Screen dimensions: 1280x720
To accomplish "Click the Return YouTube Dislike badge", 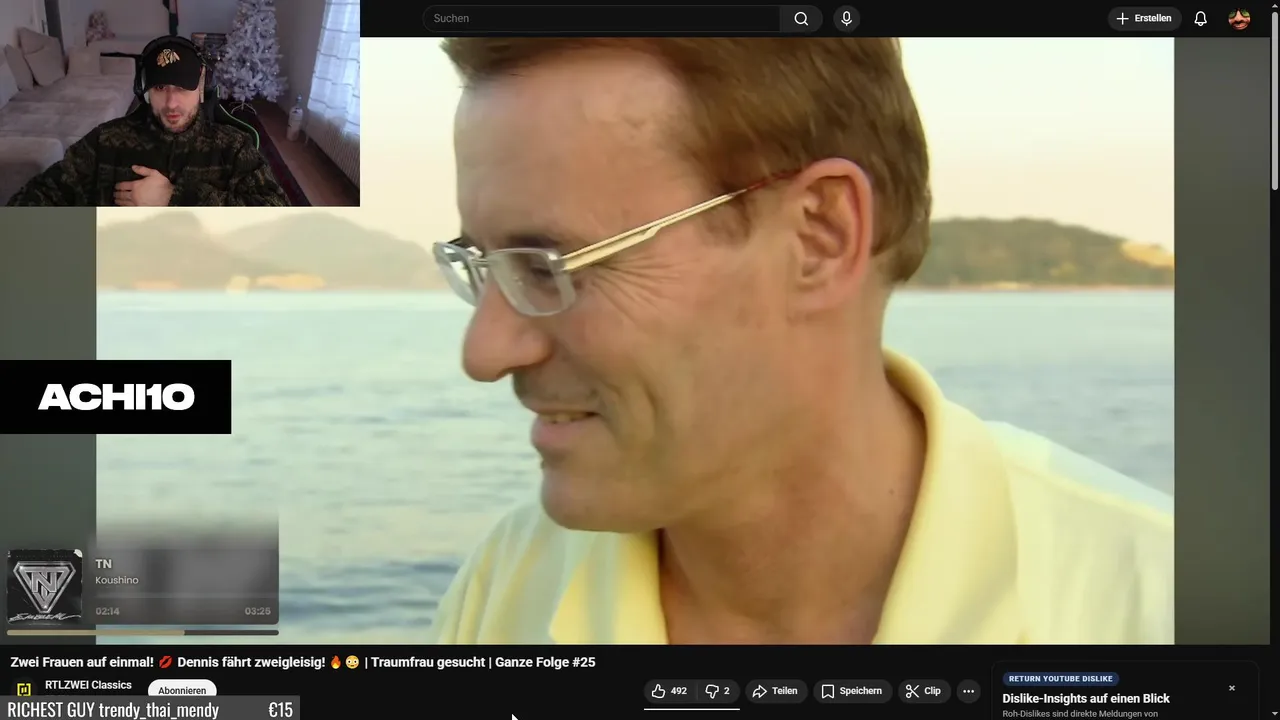I will coord(1061,679).
